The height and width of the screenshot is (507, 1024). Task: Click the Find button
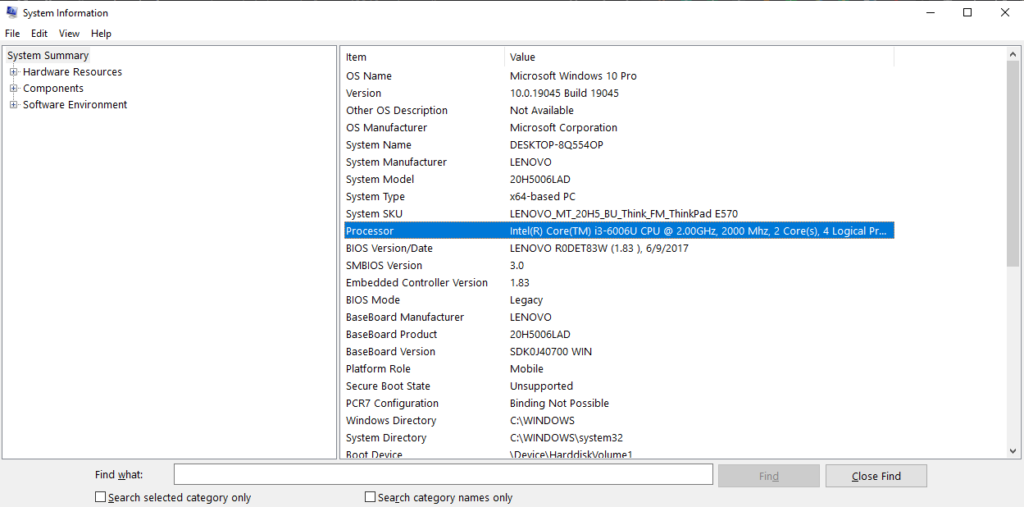click(x=769, y=476)
